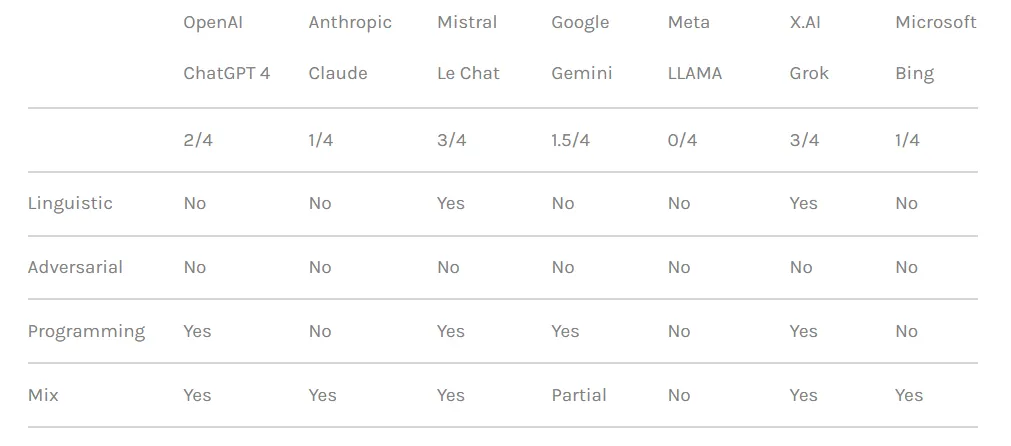Click the Le Chat model name
Image resolution: width=1011 pixels, height=446 pixels.
tap(468, 73)
